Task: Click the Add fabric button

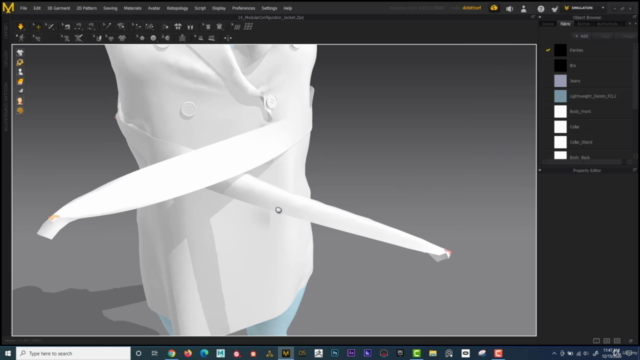Action: pos(582,36)
